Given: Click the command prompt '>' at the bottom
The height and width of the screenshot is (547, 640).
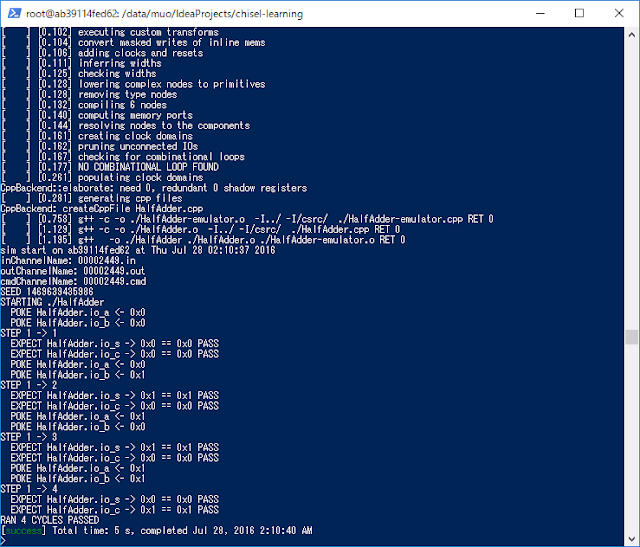Looking at the screenshot, I should (3, 541).
